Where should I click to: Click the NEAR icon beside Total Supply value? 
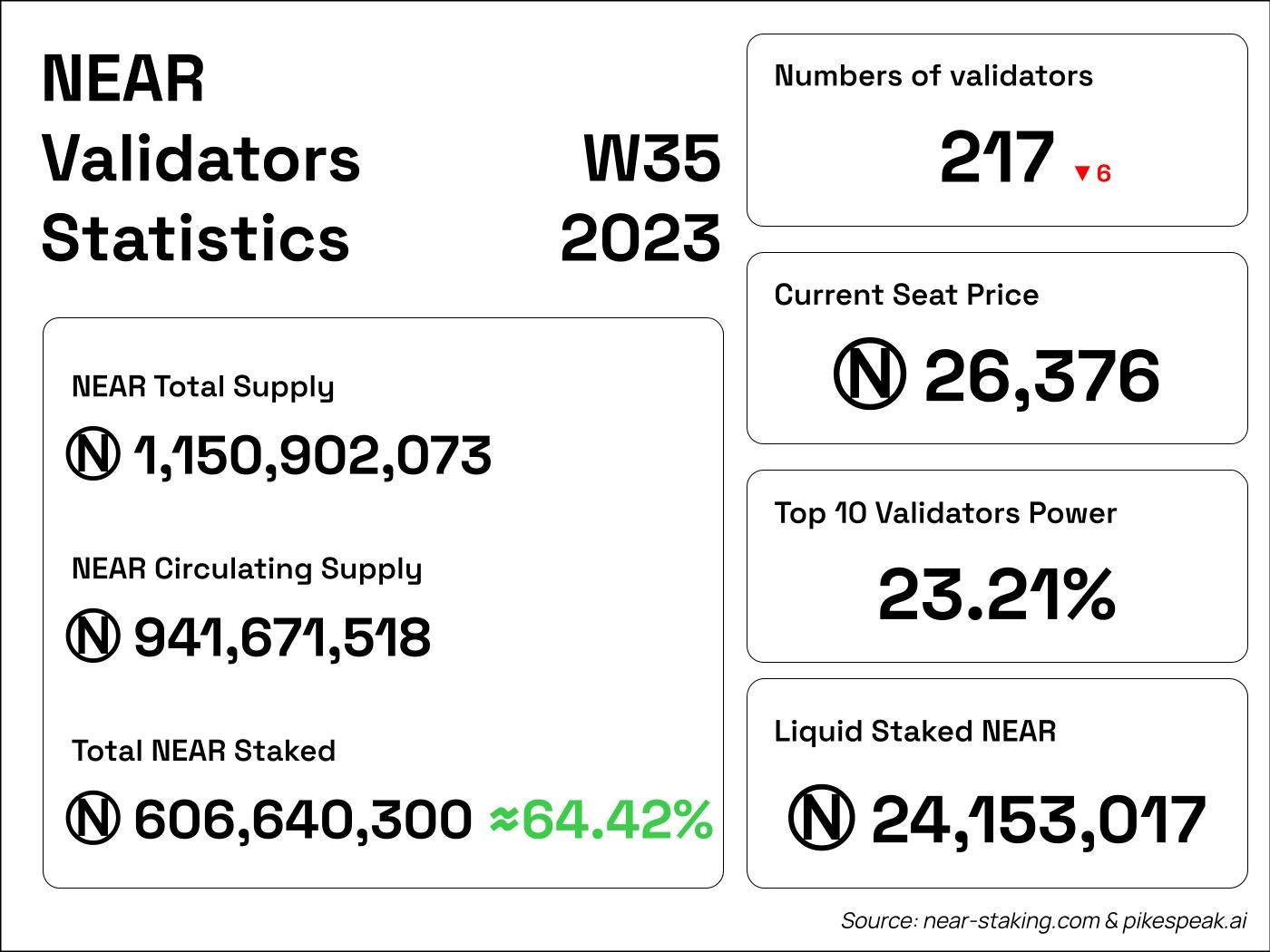93,454
